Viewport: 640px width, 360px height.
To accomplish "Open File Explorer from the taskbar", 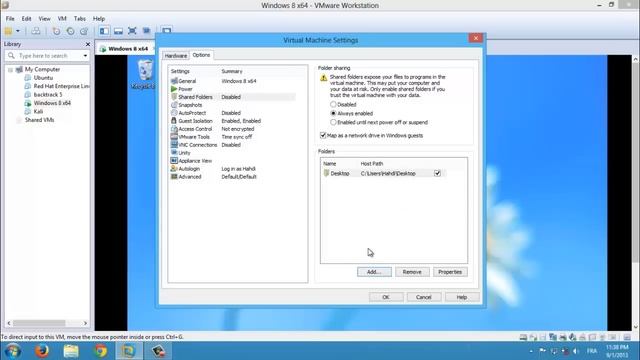I will tap(71, 351).
